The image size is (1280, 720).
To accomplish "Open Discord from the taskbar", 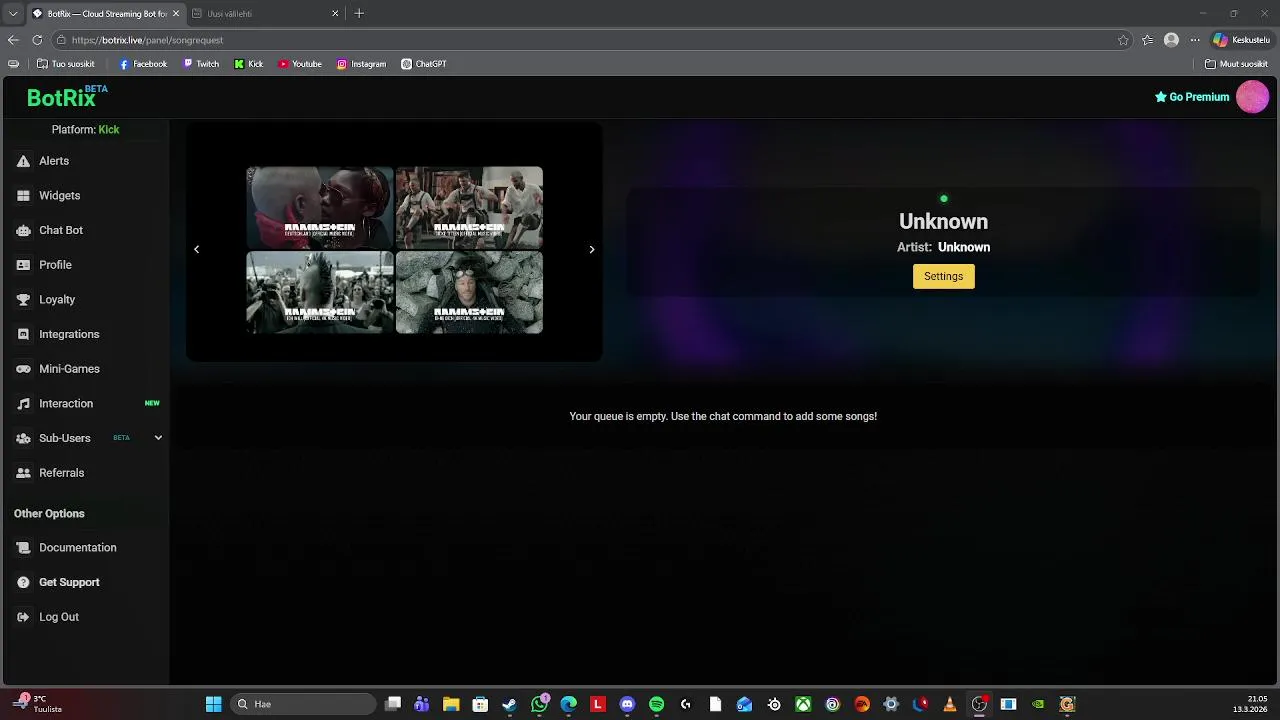I will tap(627, 704).
